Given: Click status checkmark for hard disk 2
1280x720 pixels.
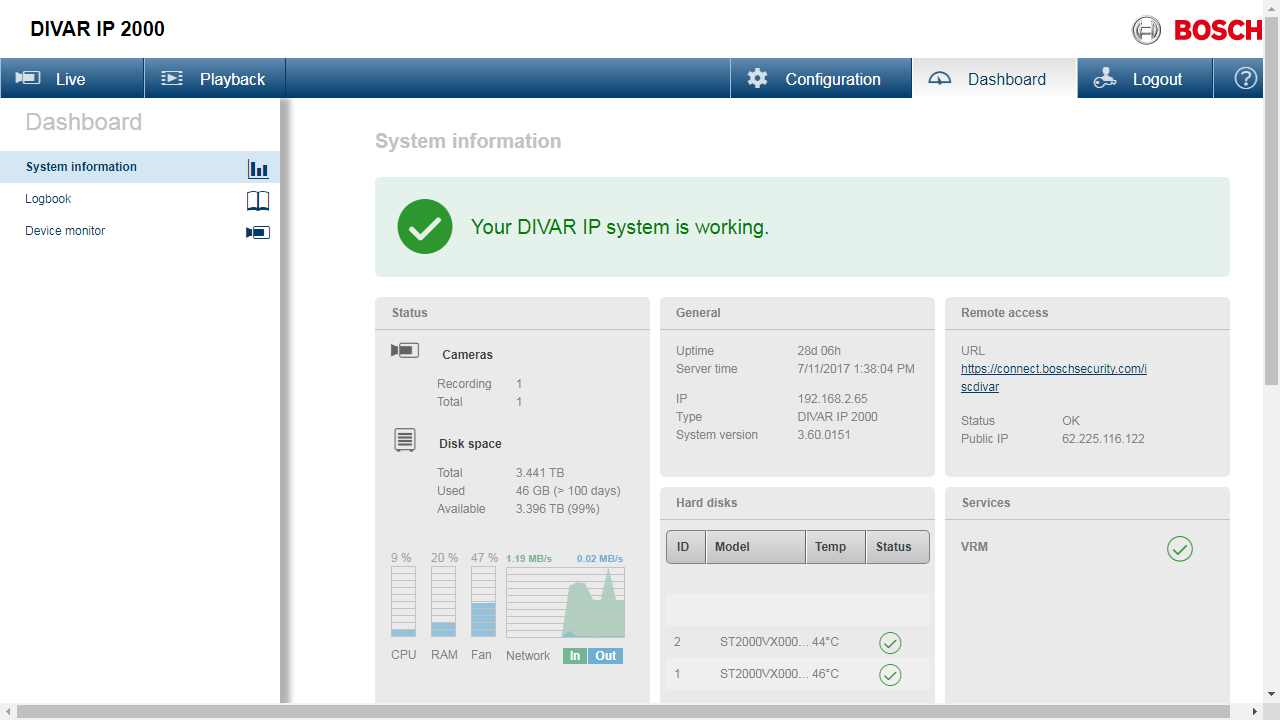Looking at the screenshot, I should tap(890, 642).
